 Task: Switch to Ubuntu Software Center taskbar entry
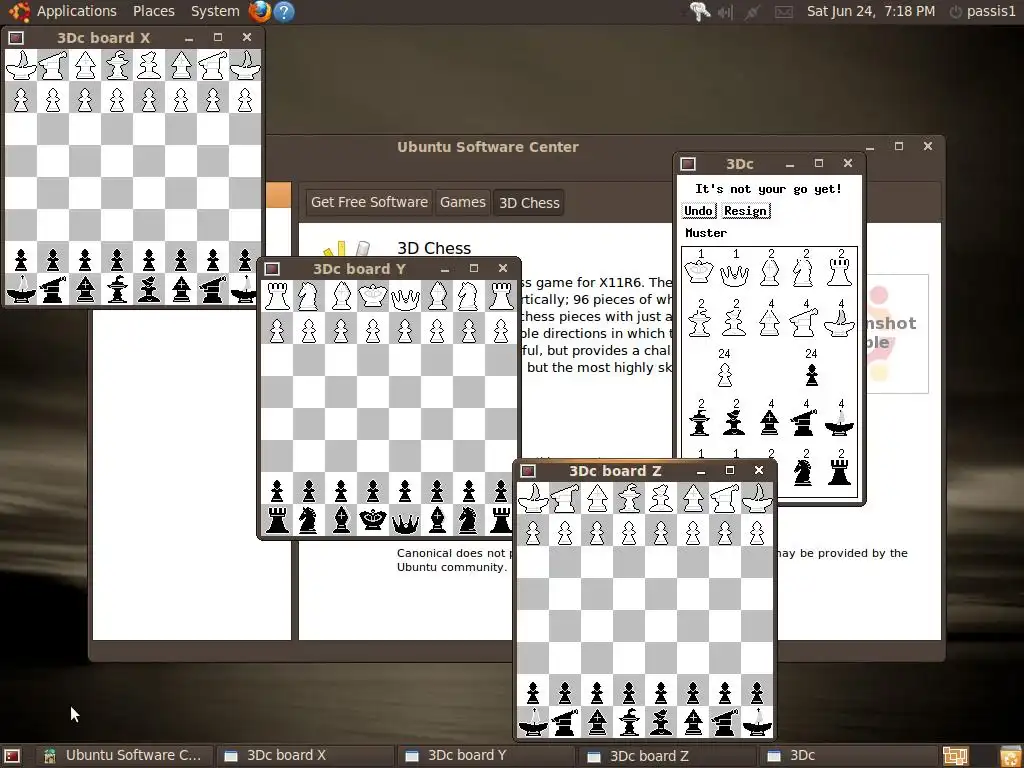pos(123,756)
